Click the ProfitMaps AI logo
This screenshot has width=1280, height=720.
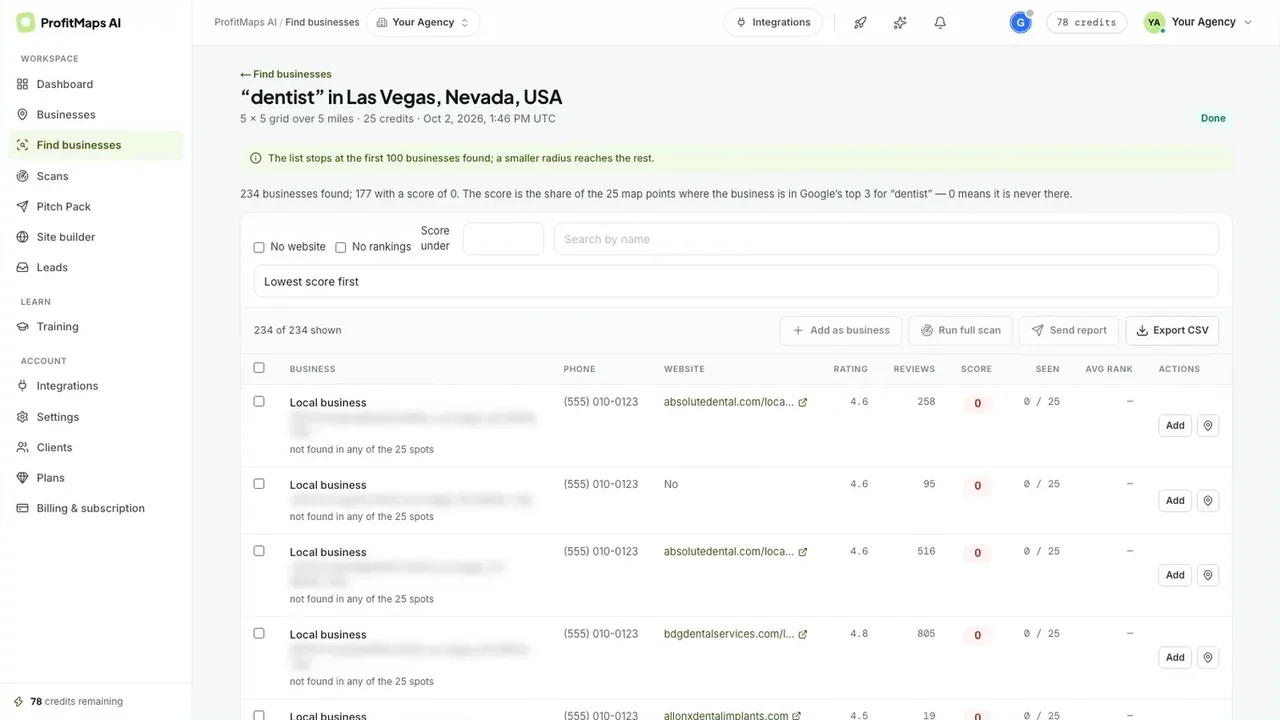(69, 22)
